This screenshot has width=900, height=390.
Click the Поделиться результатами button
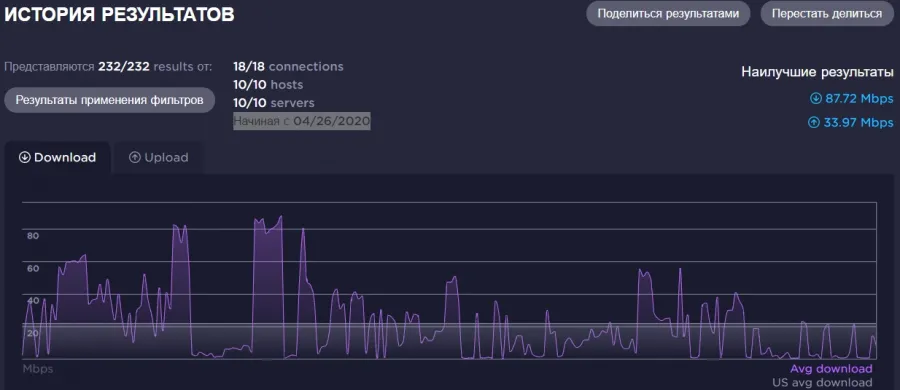point(668,14)
